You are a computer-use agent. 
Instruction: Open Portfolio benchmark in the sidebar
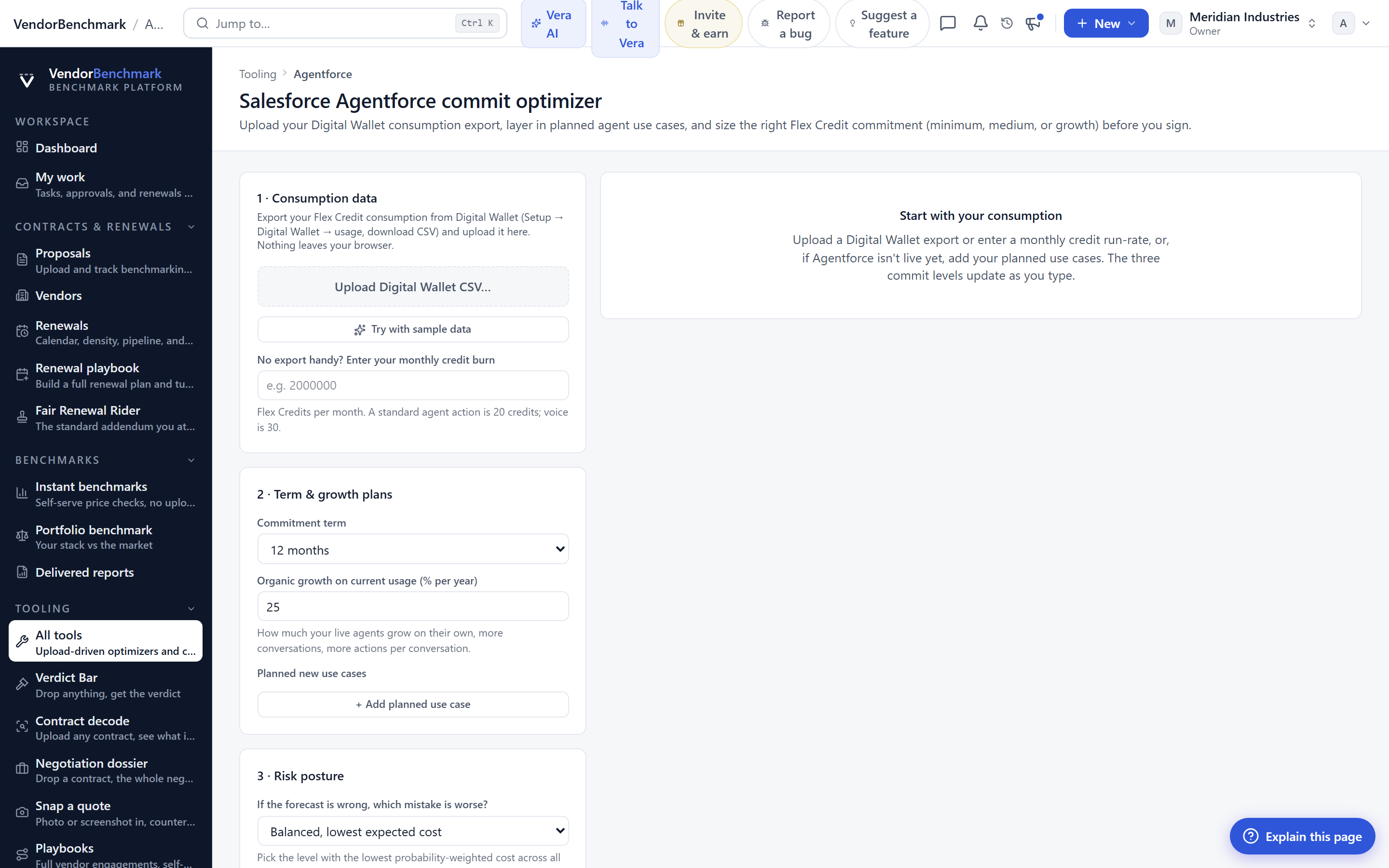point(106,537)
